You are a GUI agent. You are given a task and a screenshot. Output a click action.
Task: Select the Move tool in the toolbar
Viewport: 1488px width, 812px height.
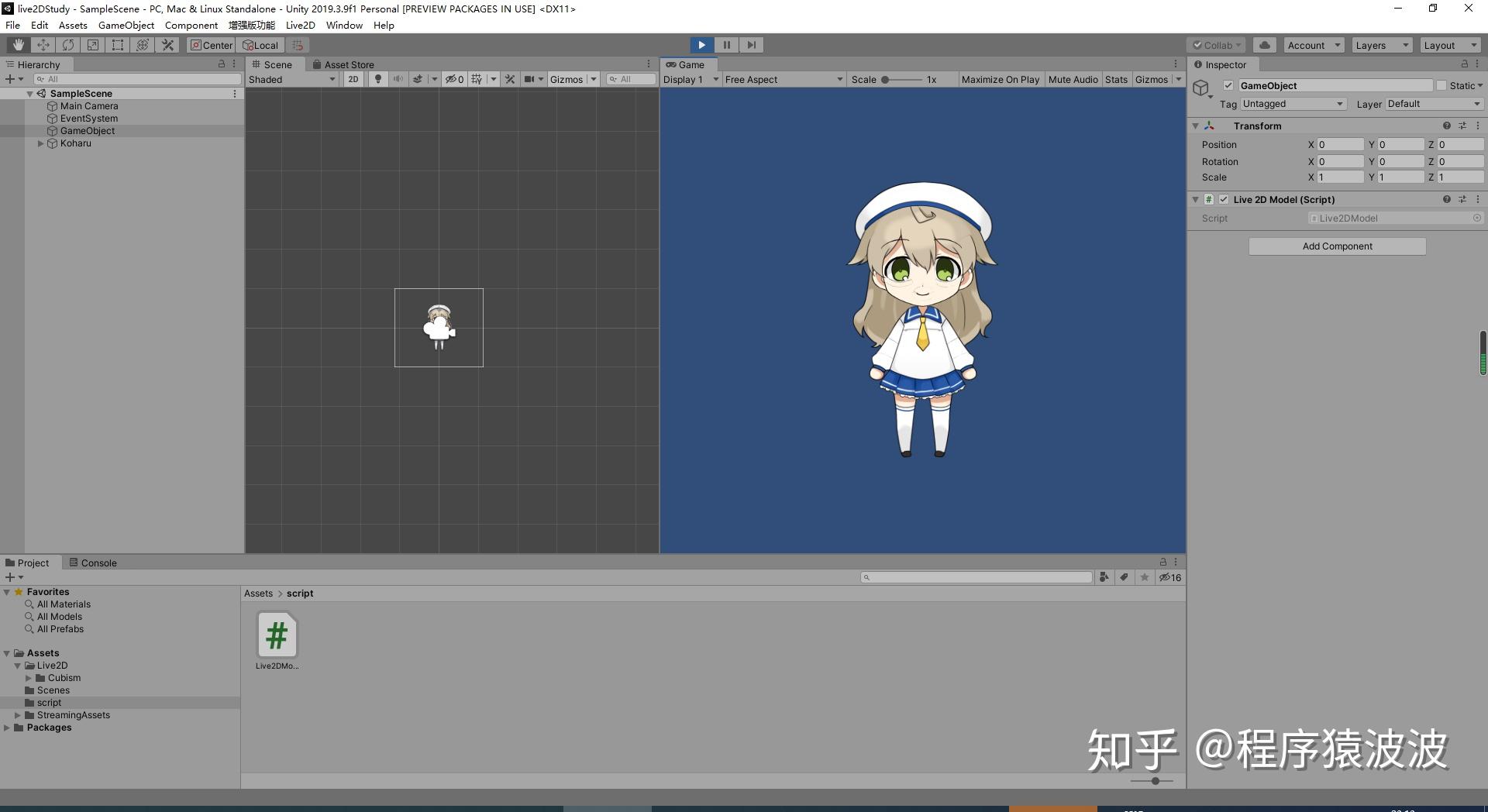(x=43, y=44)
